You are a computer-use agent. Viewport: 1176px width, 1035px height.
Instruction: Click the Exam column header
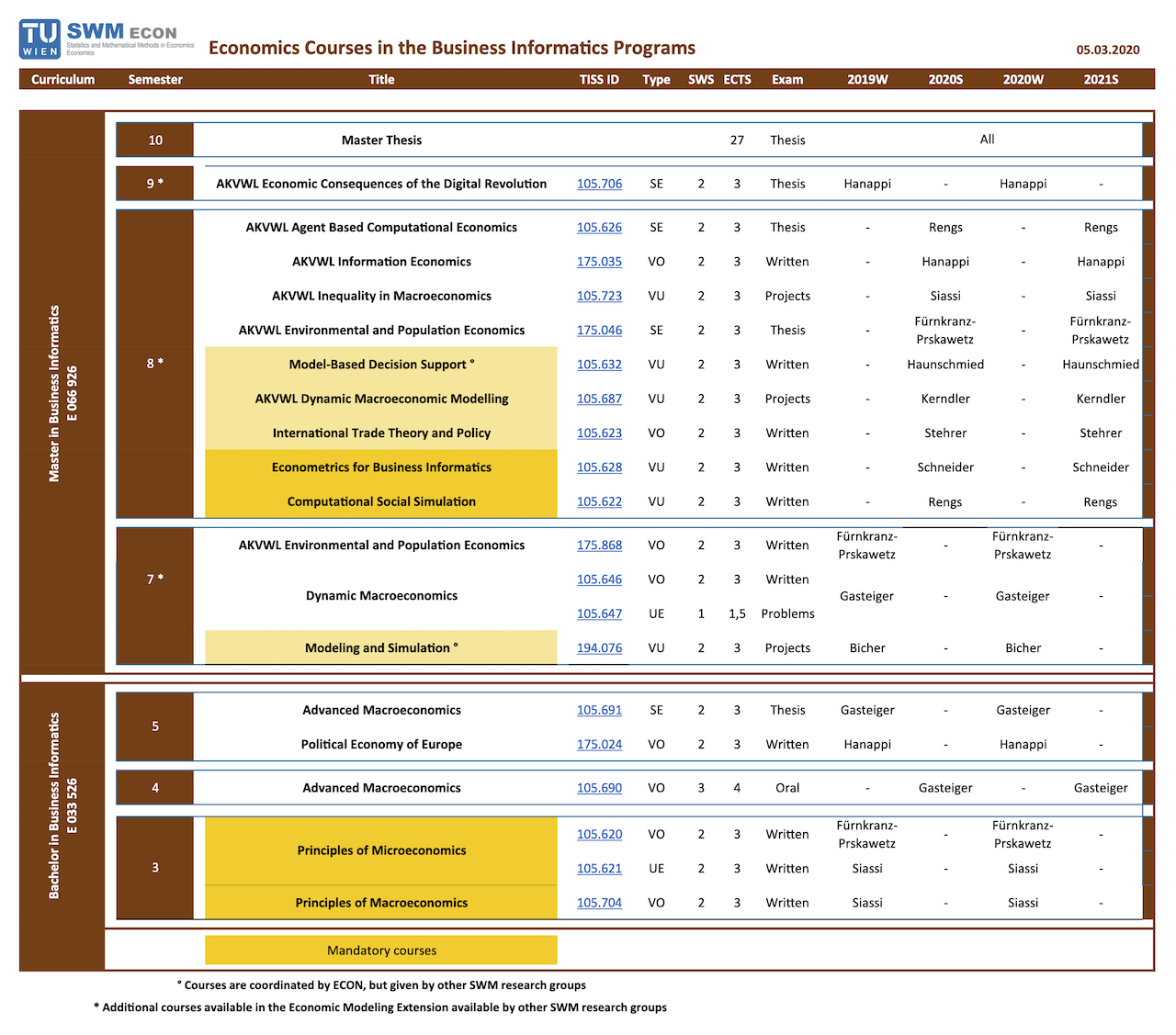click(787, 80)
